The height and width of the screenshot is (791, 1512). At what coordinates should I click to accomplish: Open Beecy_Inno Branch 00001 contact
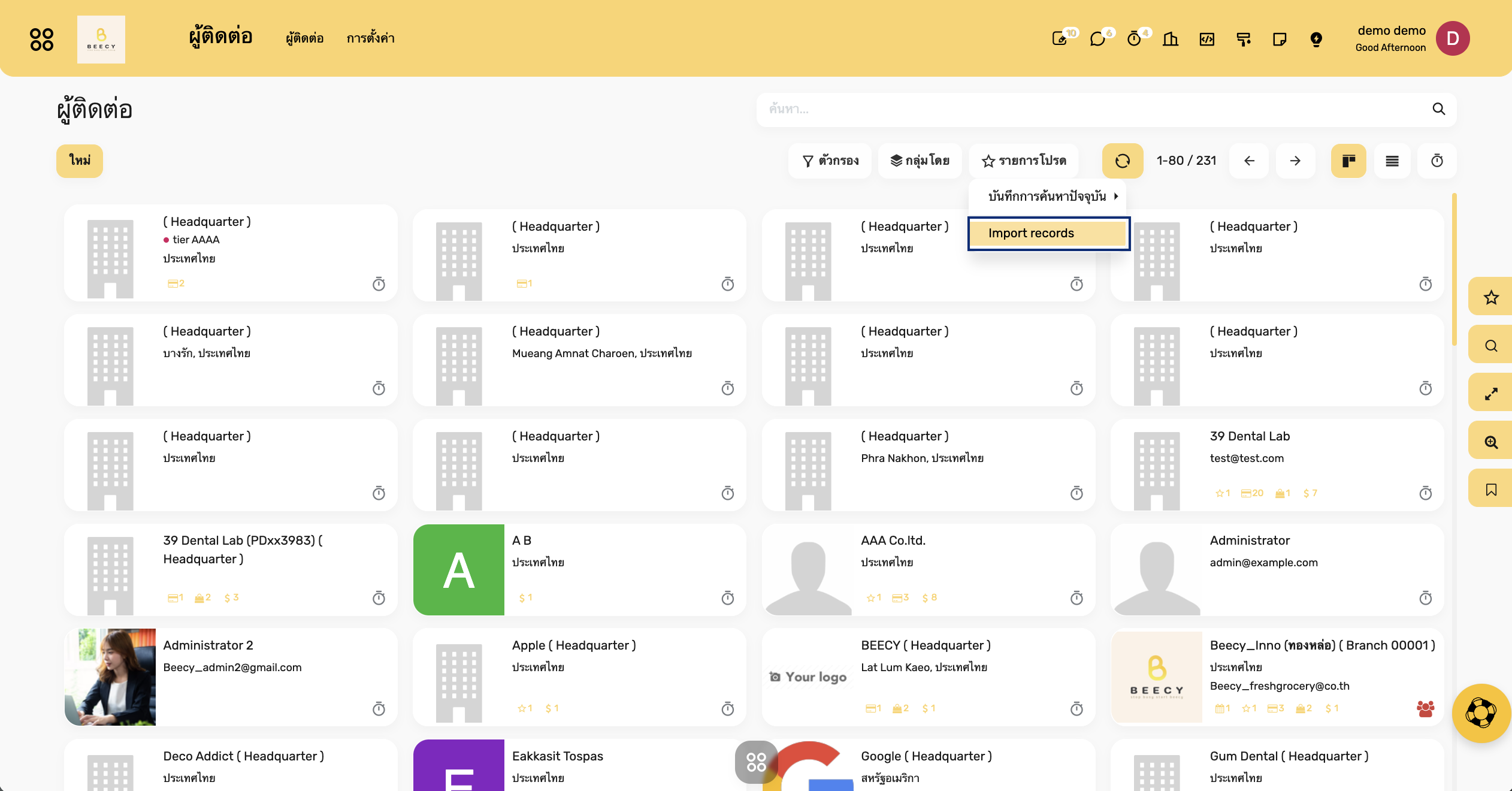coord(1277,677)
